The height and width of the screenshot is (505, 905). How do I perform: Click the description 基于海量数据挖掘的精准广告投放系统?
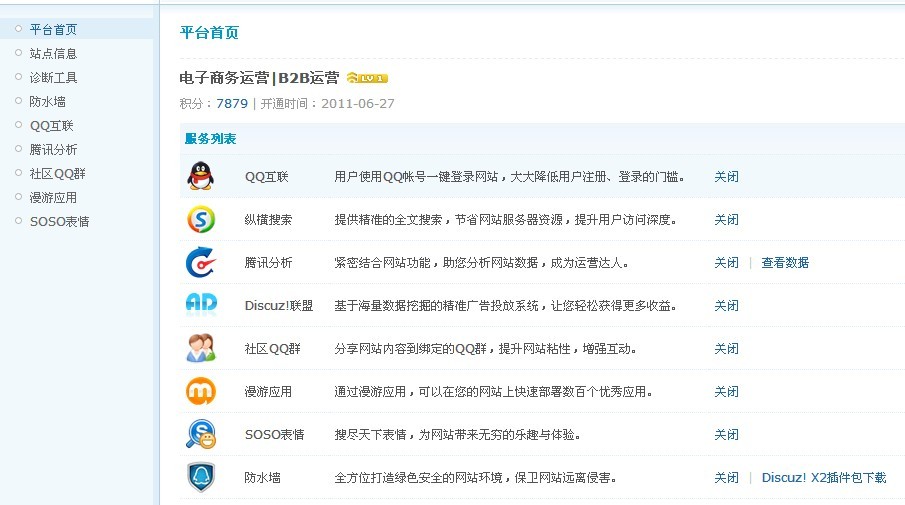pyautogui.click(x=505, y=305)
